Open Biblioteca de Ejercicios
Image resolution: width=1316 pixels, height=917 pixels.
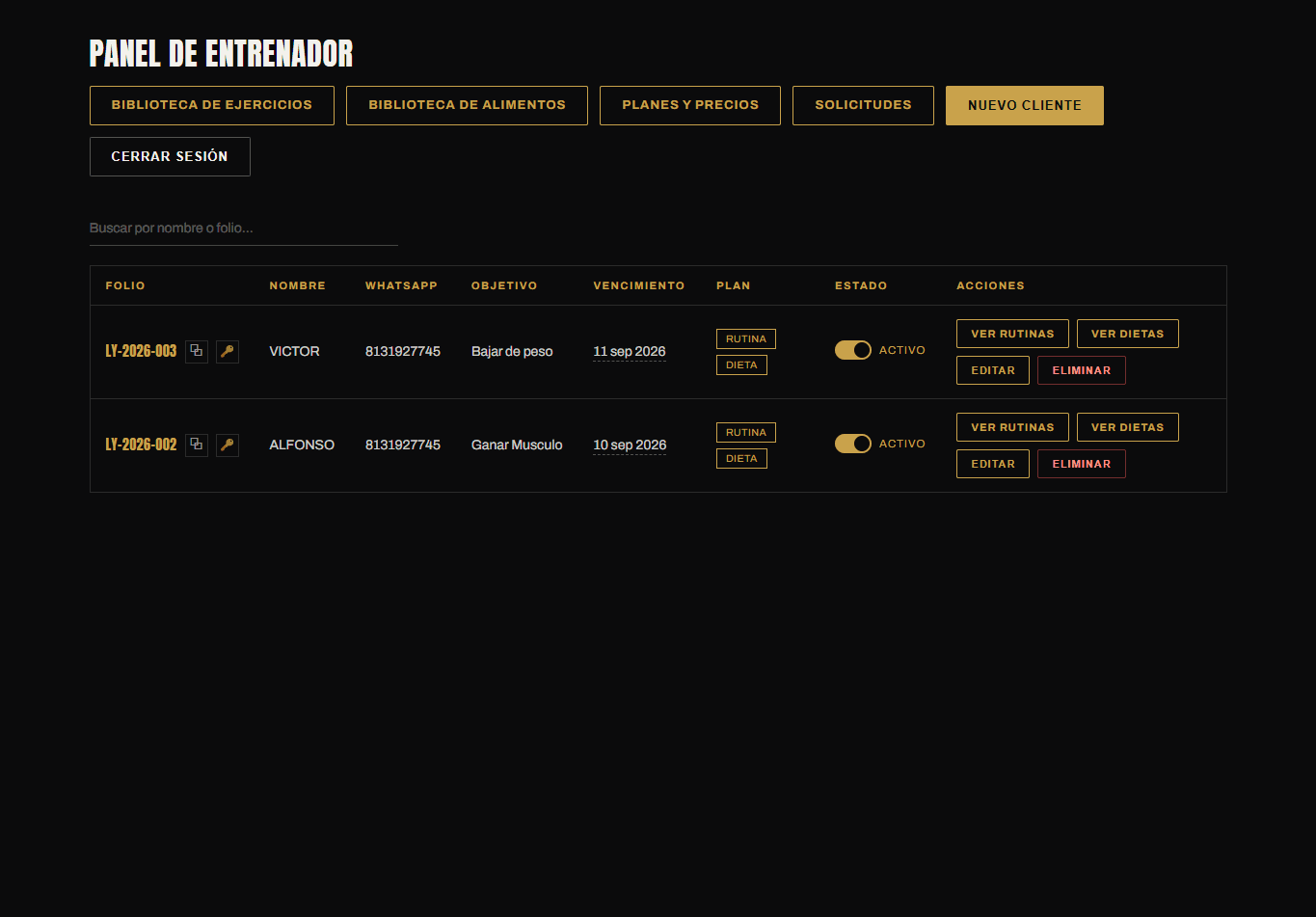(212, 105)
